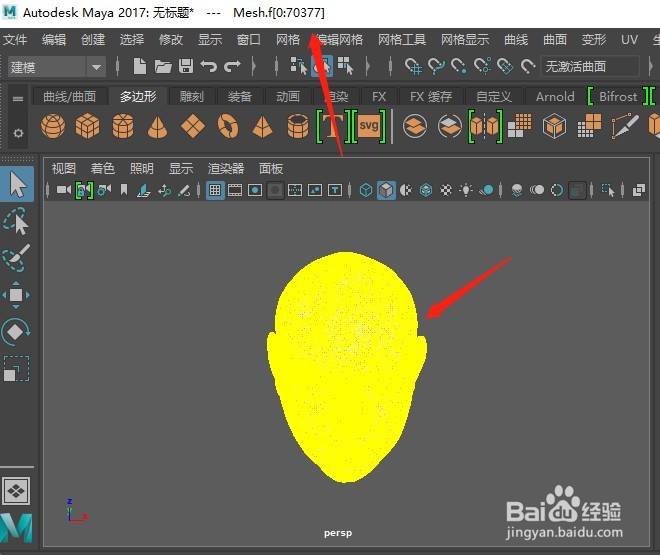The width and height of the screenshot is (660, 555).
Task: Create a polygon cylinder from shelf
Action: tap(123, 126)
